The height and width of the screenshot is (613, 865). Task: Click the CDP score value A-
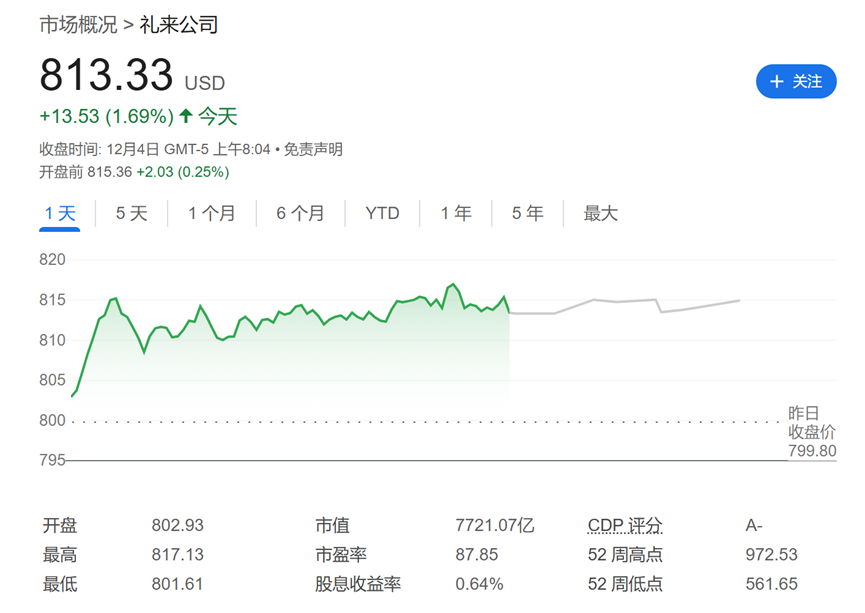(754, 525)
